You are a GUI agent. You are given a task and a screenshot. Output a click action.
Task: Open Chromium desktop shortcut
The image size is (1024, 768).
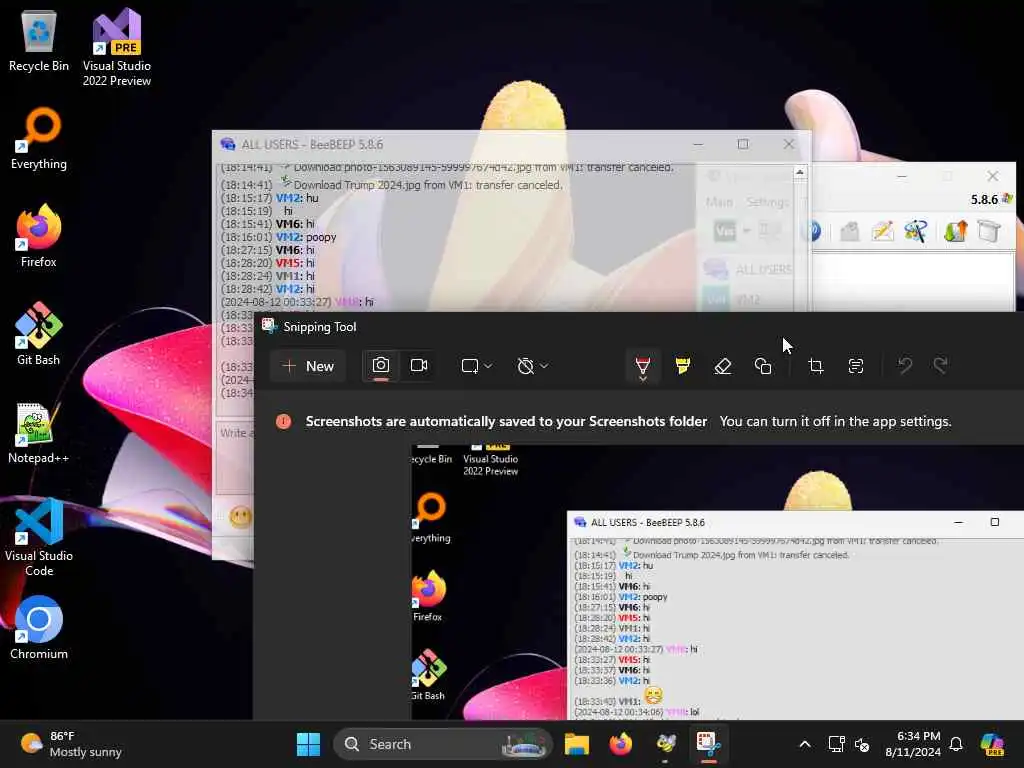coord(39,628)
